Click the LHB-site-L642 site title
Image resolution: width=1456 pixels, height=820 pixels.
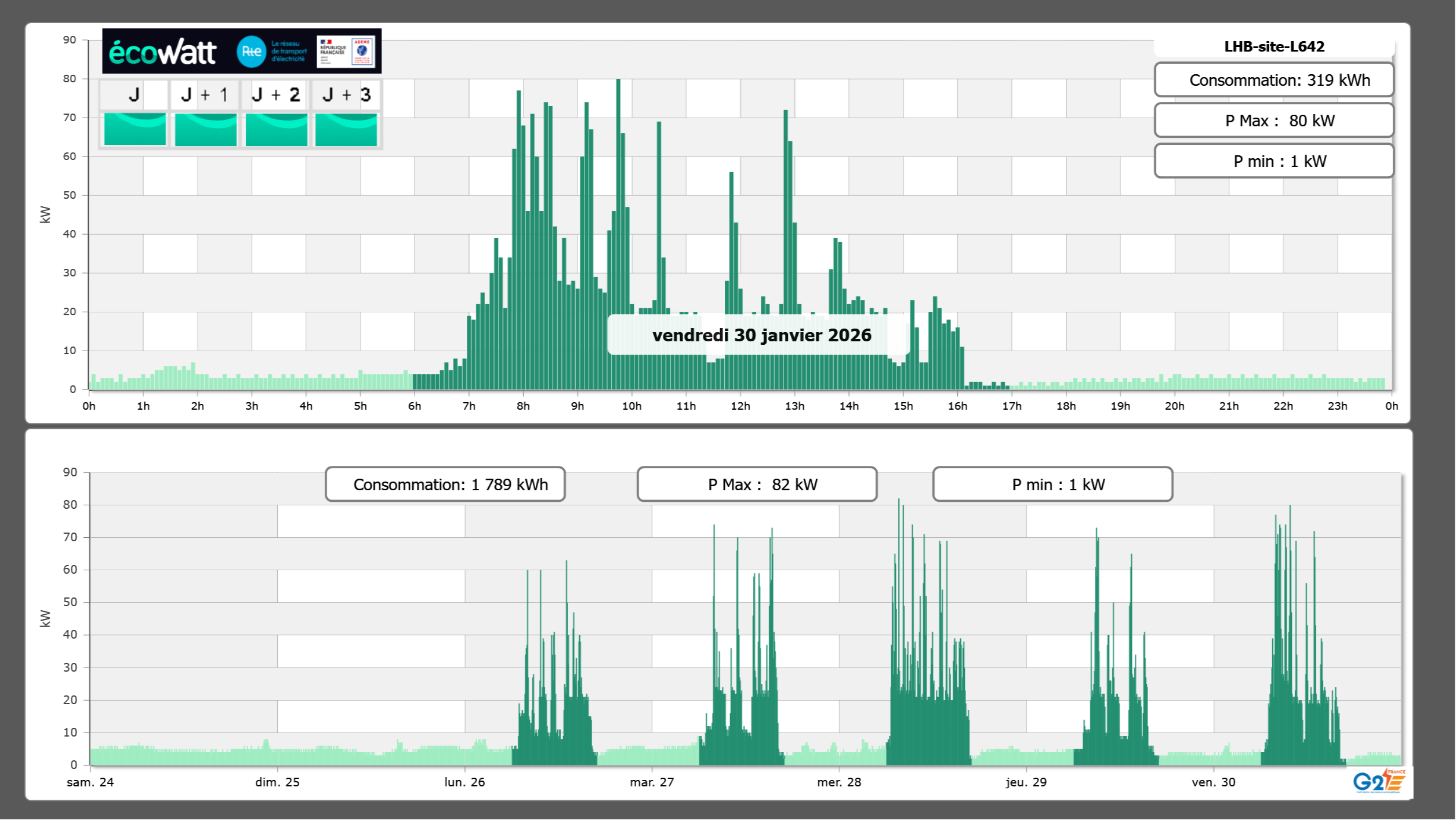[x=1274, y=46]
